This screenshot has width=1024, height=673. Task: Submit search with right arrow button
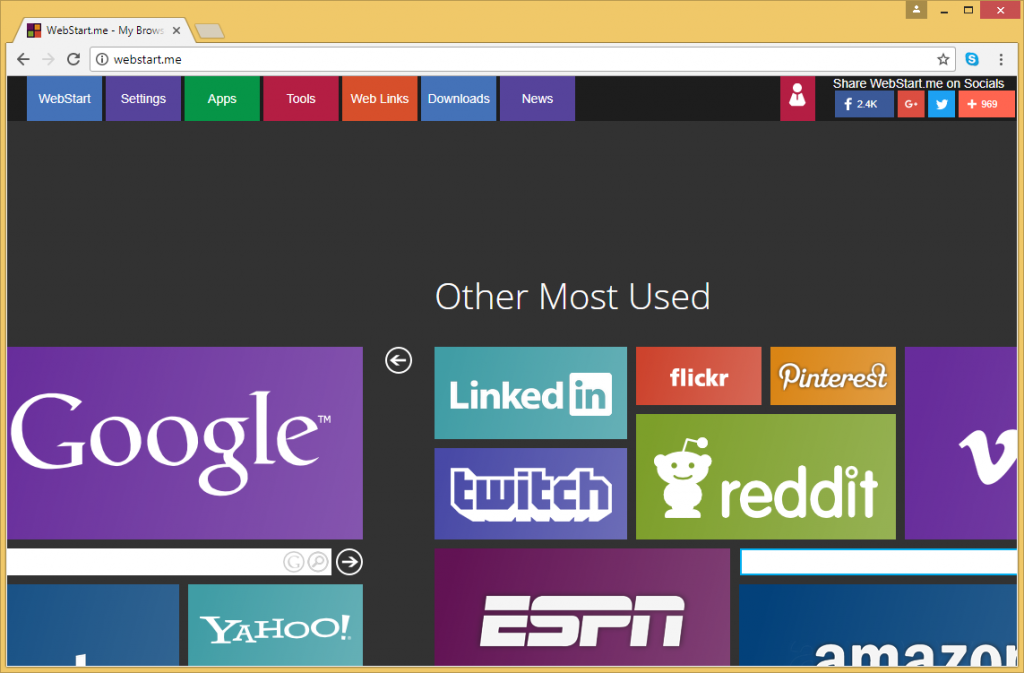(x=349, y=562)
